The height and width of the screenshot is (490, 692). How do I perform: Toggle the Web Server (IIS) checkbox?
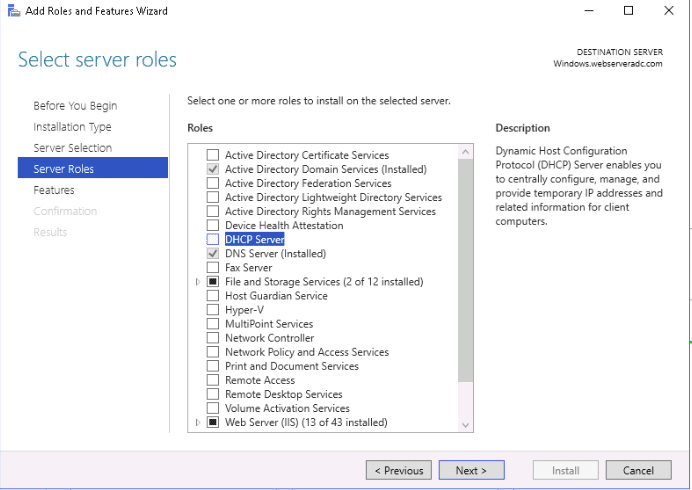click(x=213, y=422)
